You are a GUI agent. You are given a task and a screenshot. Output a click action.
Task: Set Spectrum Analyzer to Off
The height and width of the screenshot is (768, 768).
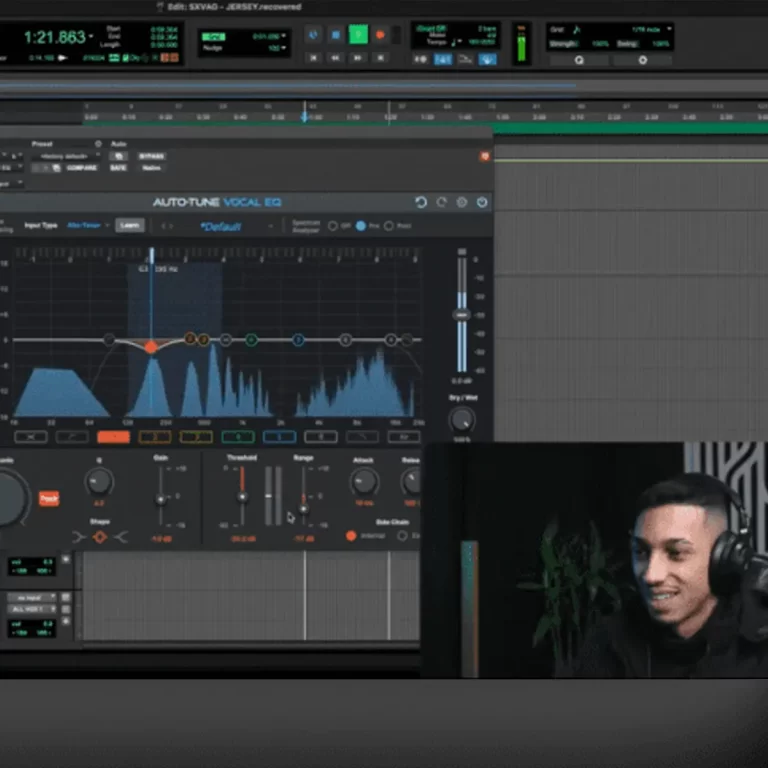(x=333, y=226)
